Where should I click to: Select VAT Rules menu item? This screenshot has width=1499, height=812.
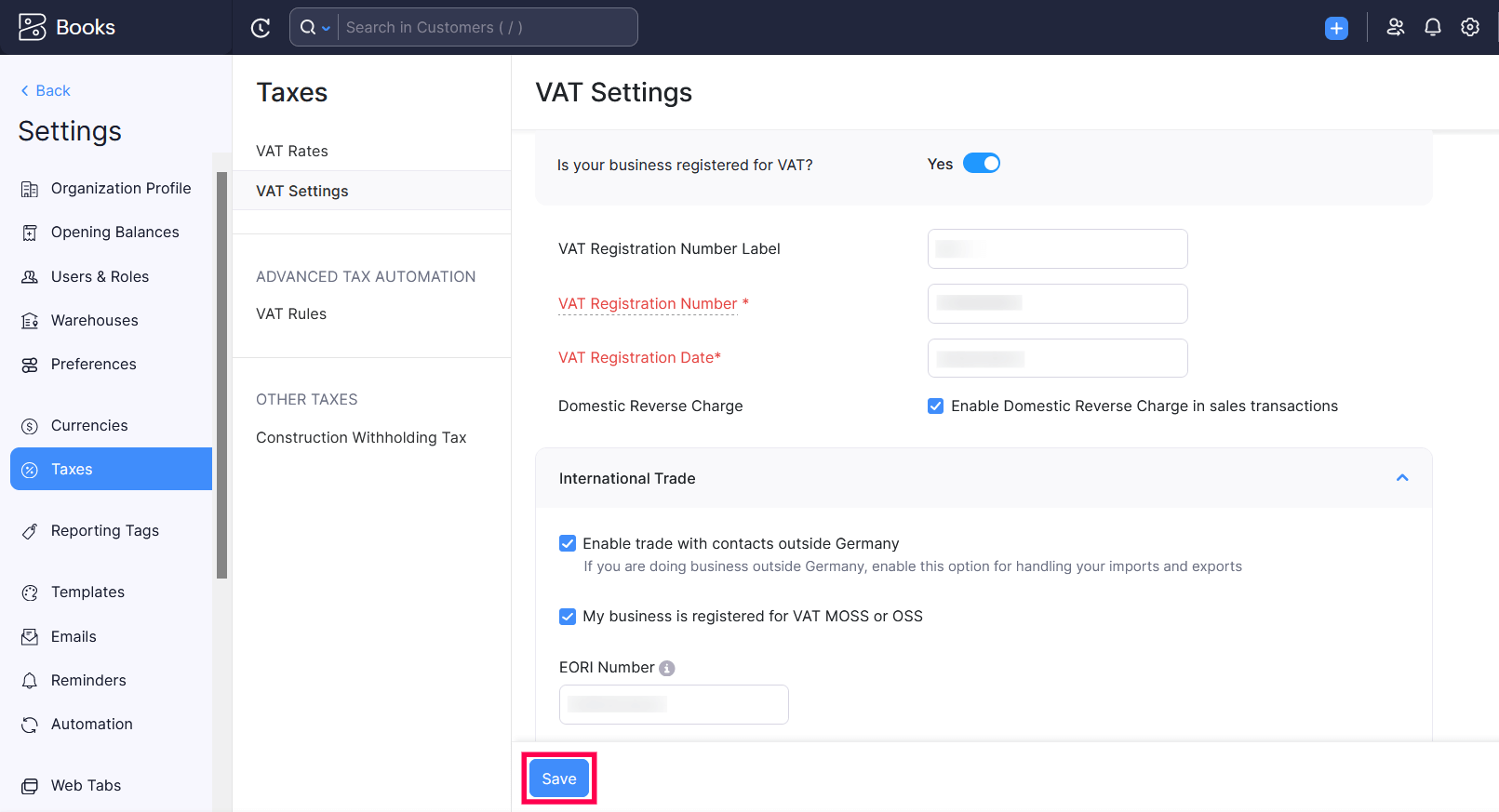[291, 313]
